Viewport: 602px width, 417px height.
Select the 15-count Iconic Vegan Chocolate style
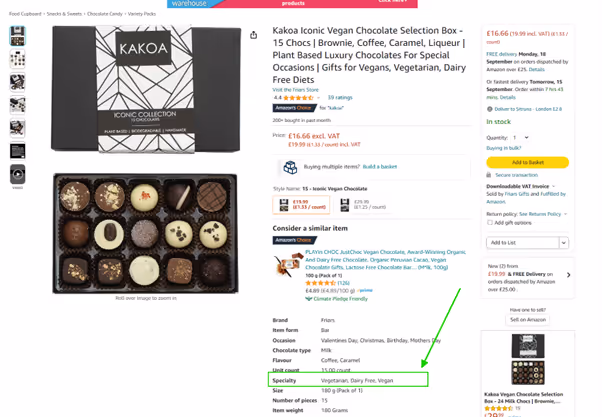[x=301, y=205]
